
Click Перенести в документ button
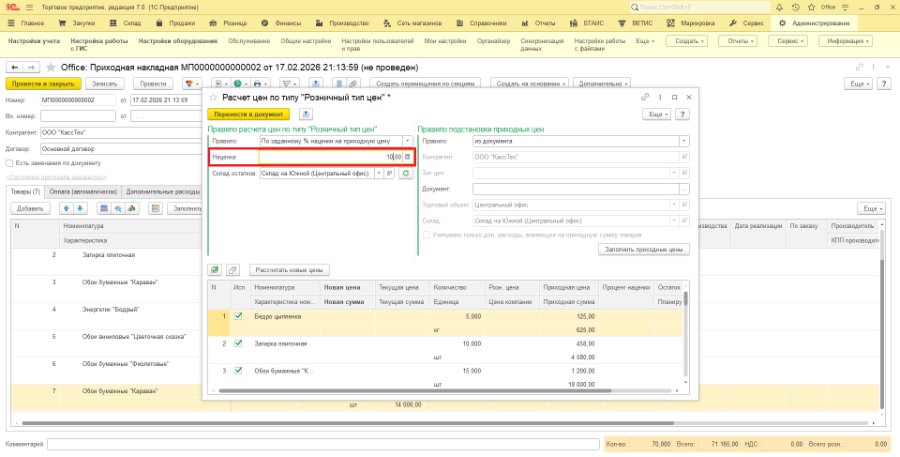click(249, 114)
